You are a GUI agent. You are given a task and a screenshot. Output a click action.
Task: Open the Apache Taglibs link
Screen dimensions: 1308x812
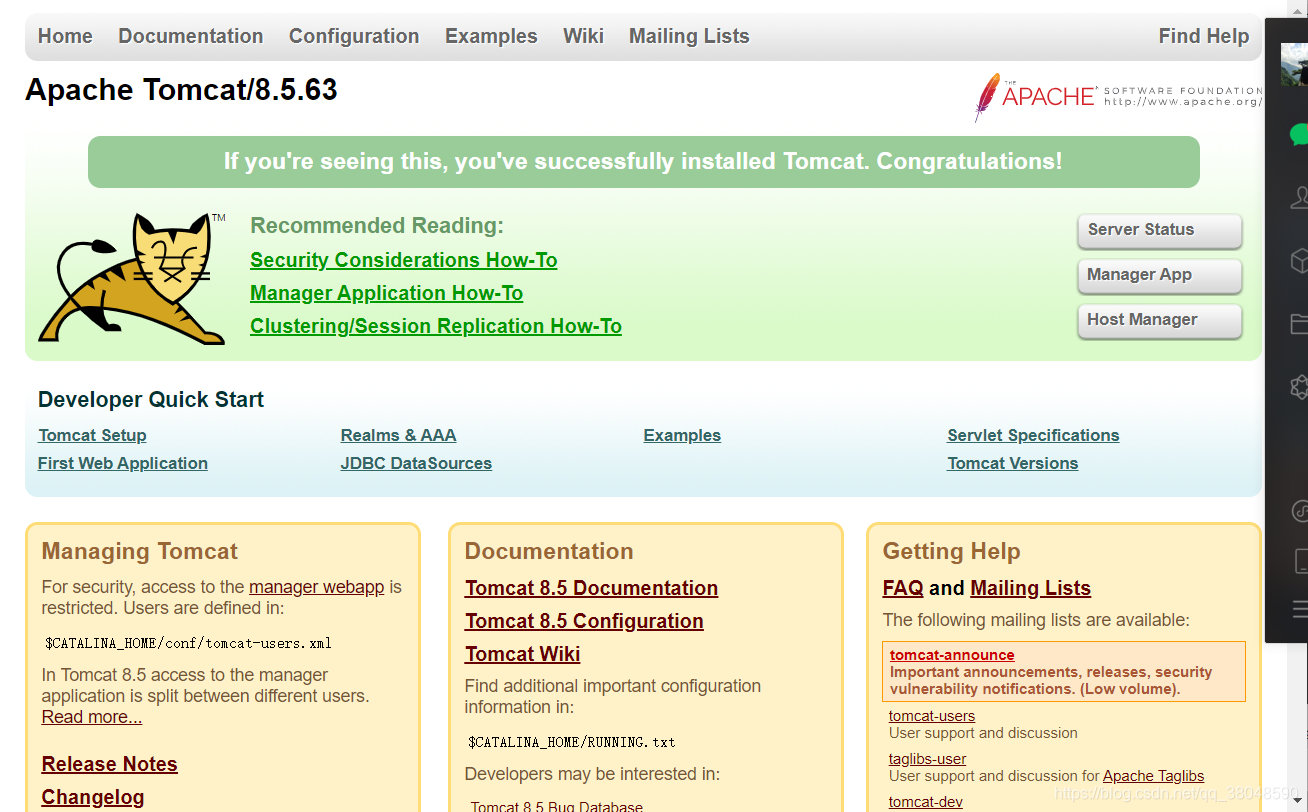tap(1154, 776)
